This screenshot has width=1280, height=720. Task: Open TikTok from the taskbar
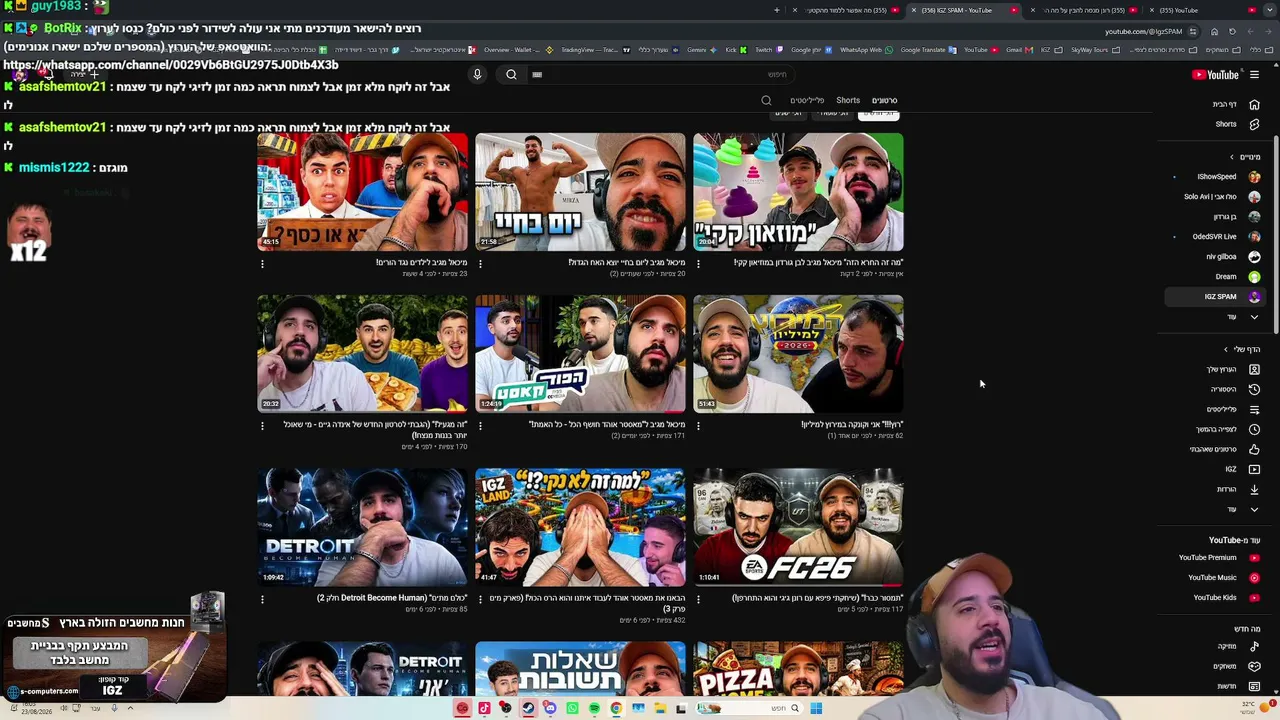484,708
